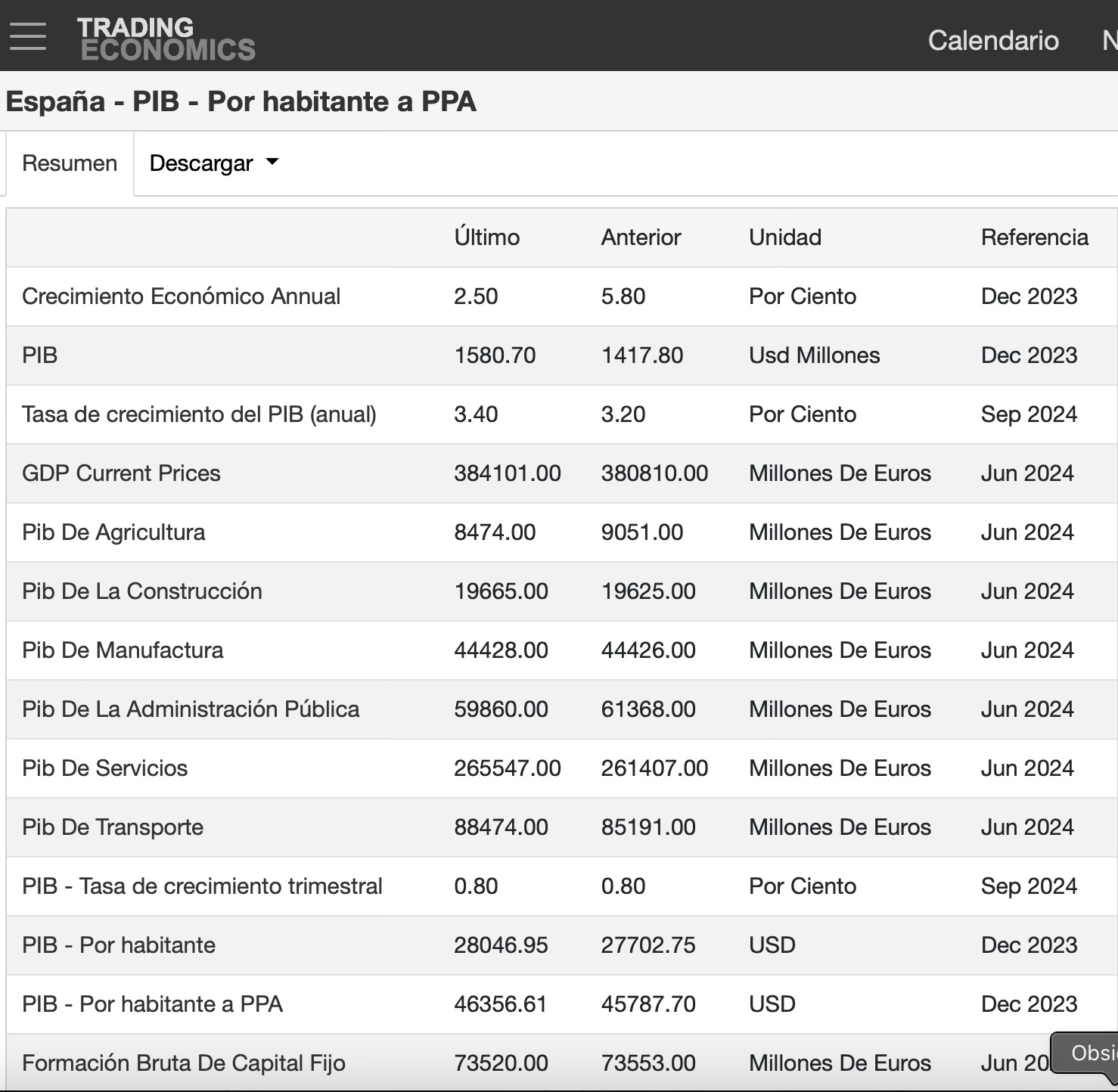This screenshot has width=1118, height=1092.
Task: Select the value 19665.00 in Construcción row
Action: [x=501, y=591]
